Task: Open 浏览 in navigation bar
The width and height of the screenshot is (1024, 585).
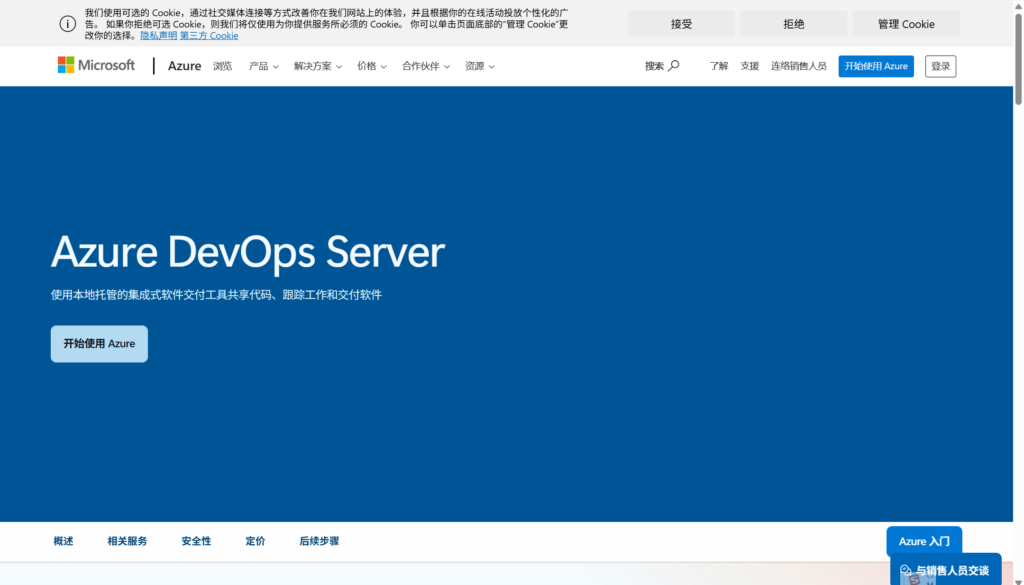Action: 223,66
